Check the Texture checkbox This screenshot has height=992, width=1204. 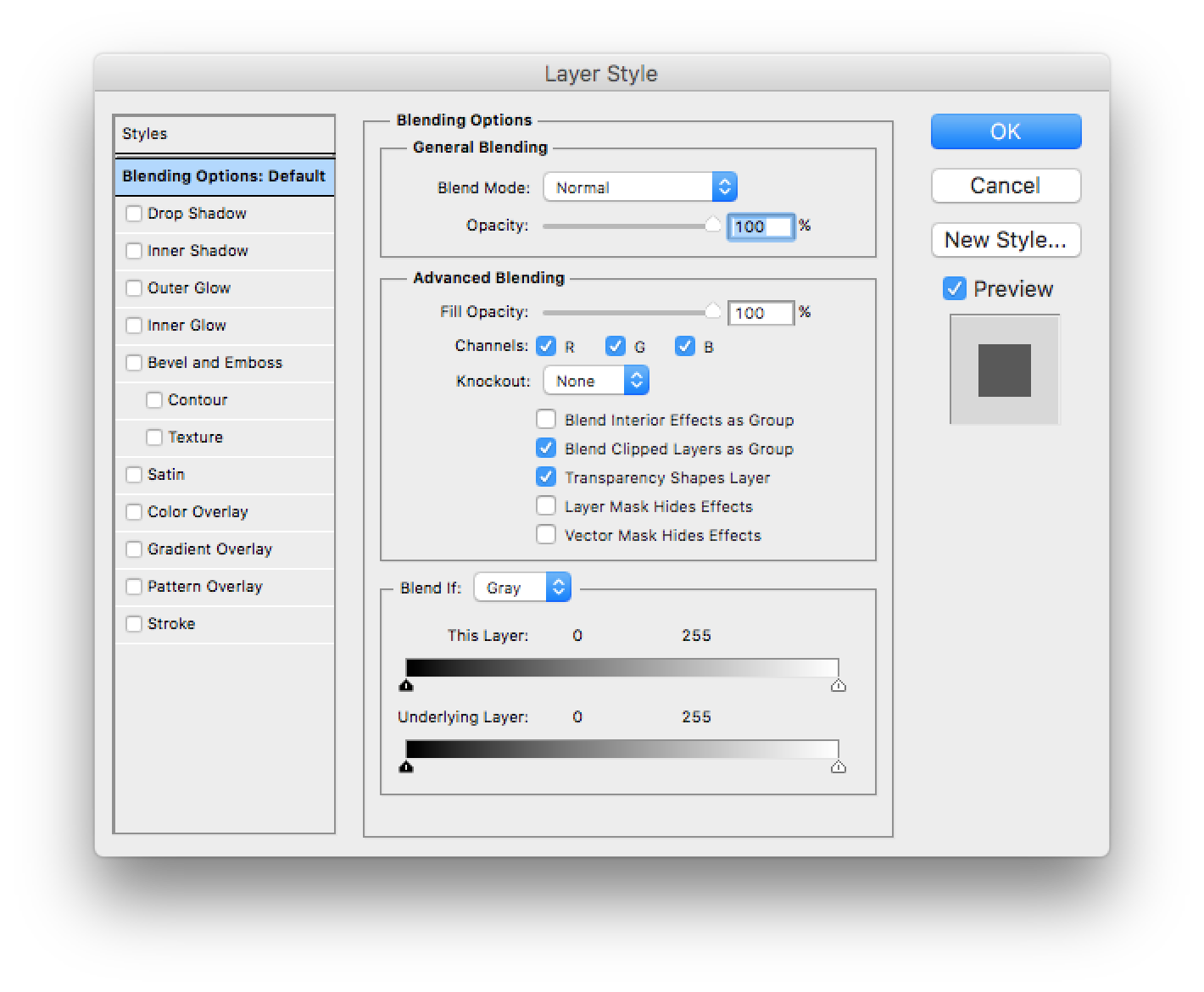pos(154,437)
